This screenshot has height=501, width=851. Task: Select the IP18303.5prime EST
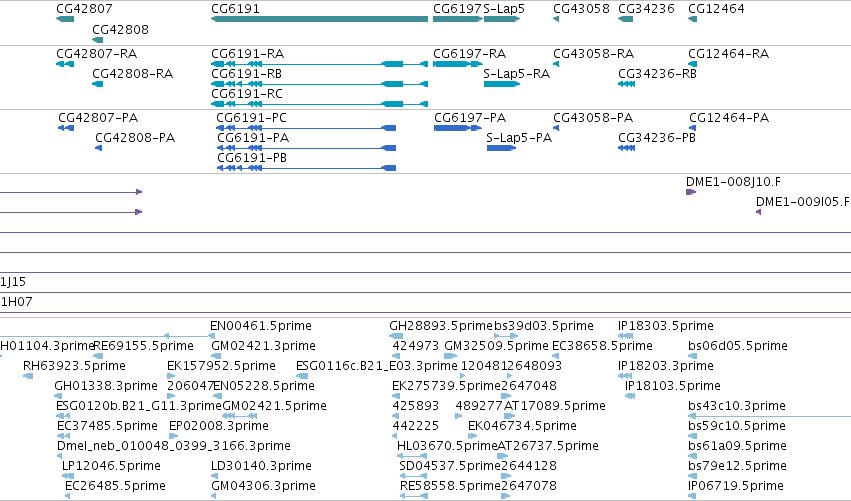626,336
